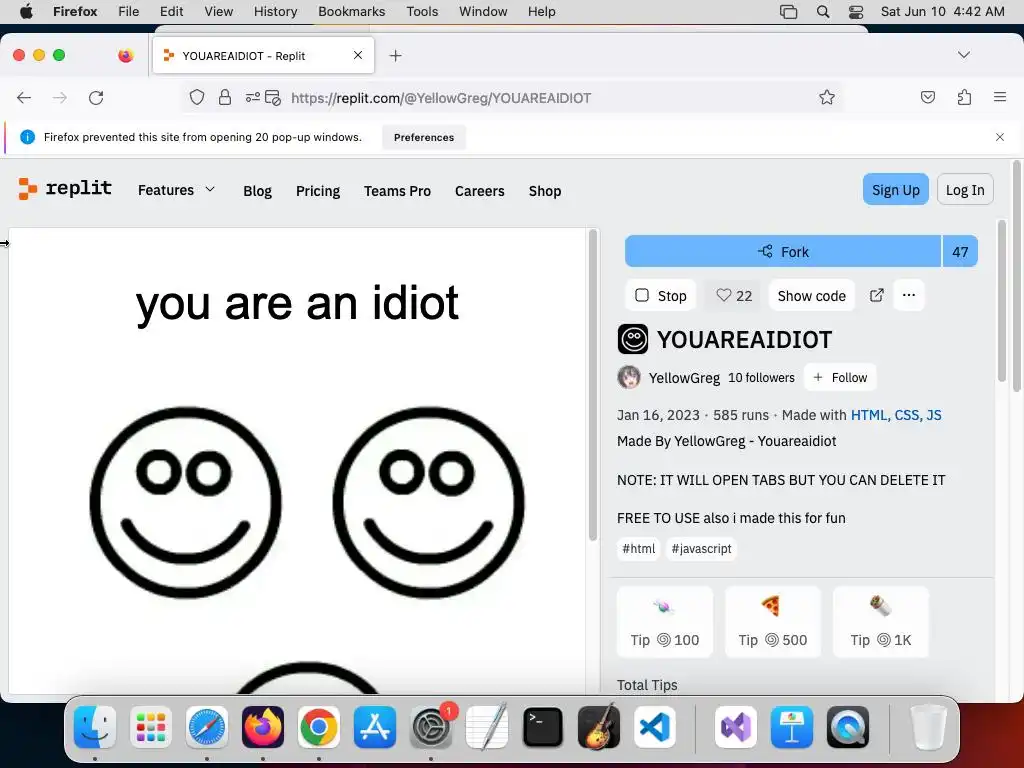Click the blocked pop-up icon in the address bar

point(273,98)
